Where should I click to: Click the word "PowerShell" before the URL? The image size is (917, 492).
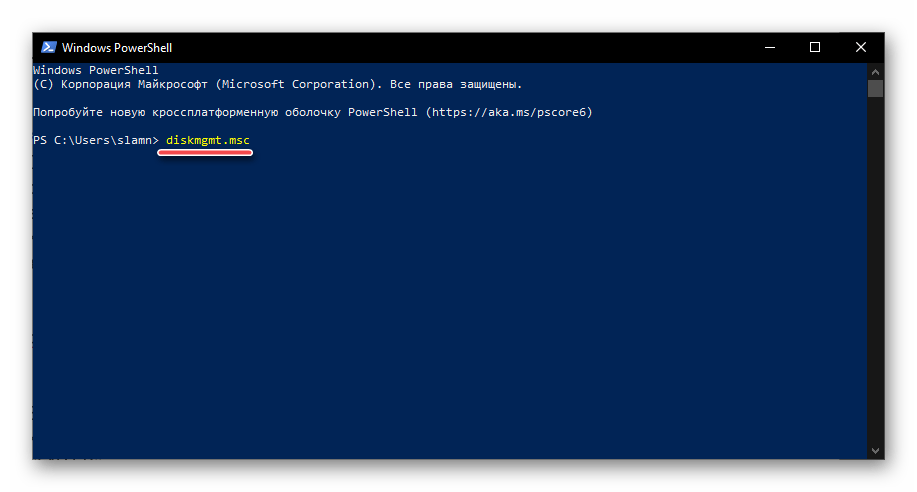[x=383, y=113]
